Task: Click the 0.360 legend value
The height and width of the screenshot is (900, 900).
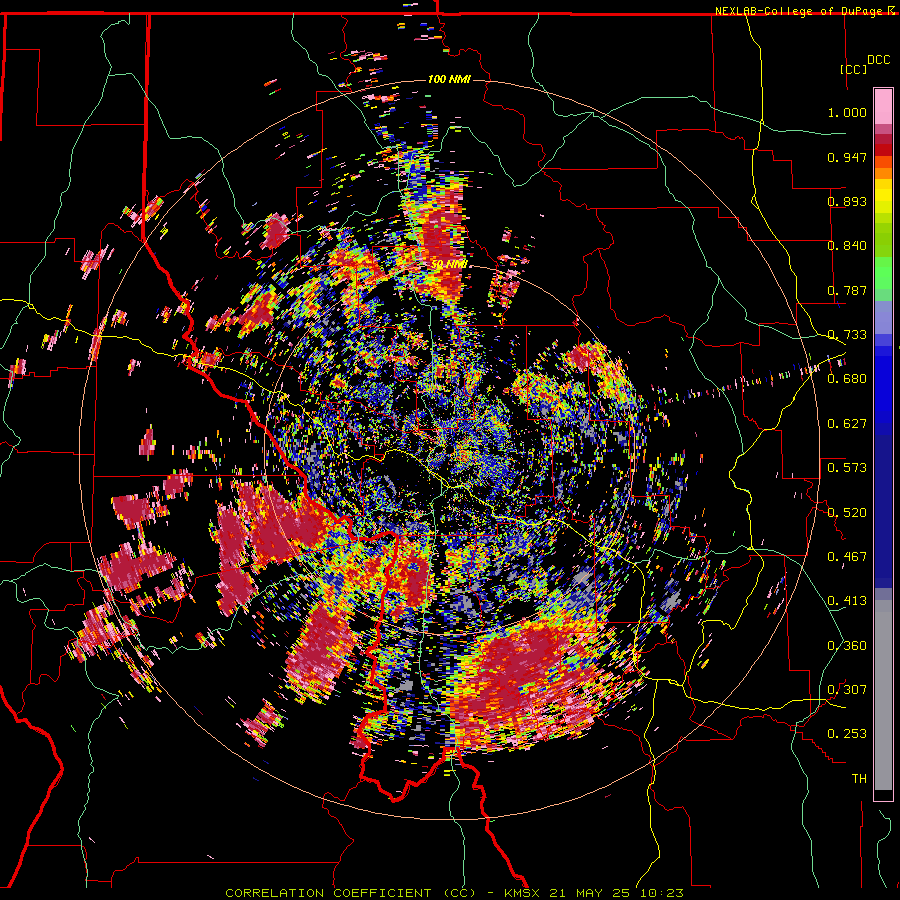Action: (x=847, y=646)
